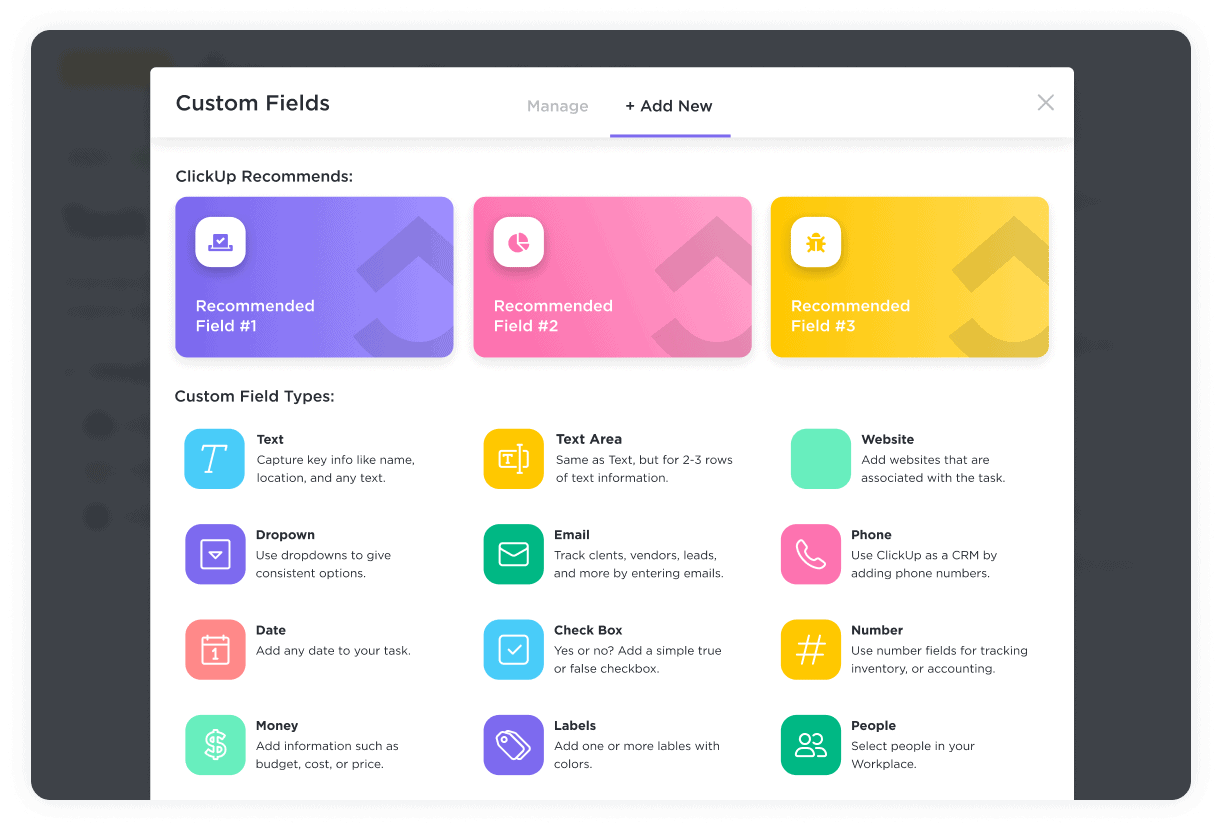The image size is (1220, 831).
Task: Click the Number title label
Action: coord(877,630)
